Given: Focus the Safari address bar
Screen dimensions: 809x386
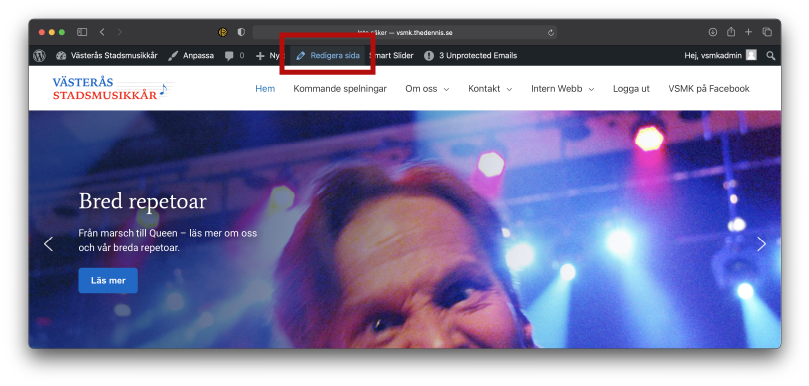Looking at the screenshot, I should (x=404, y=32).
